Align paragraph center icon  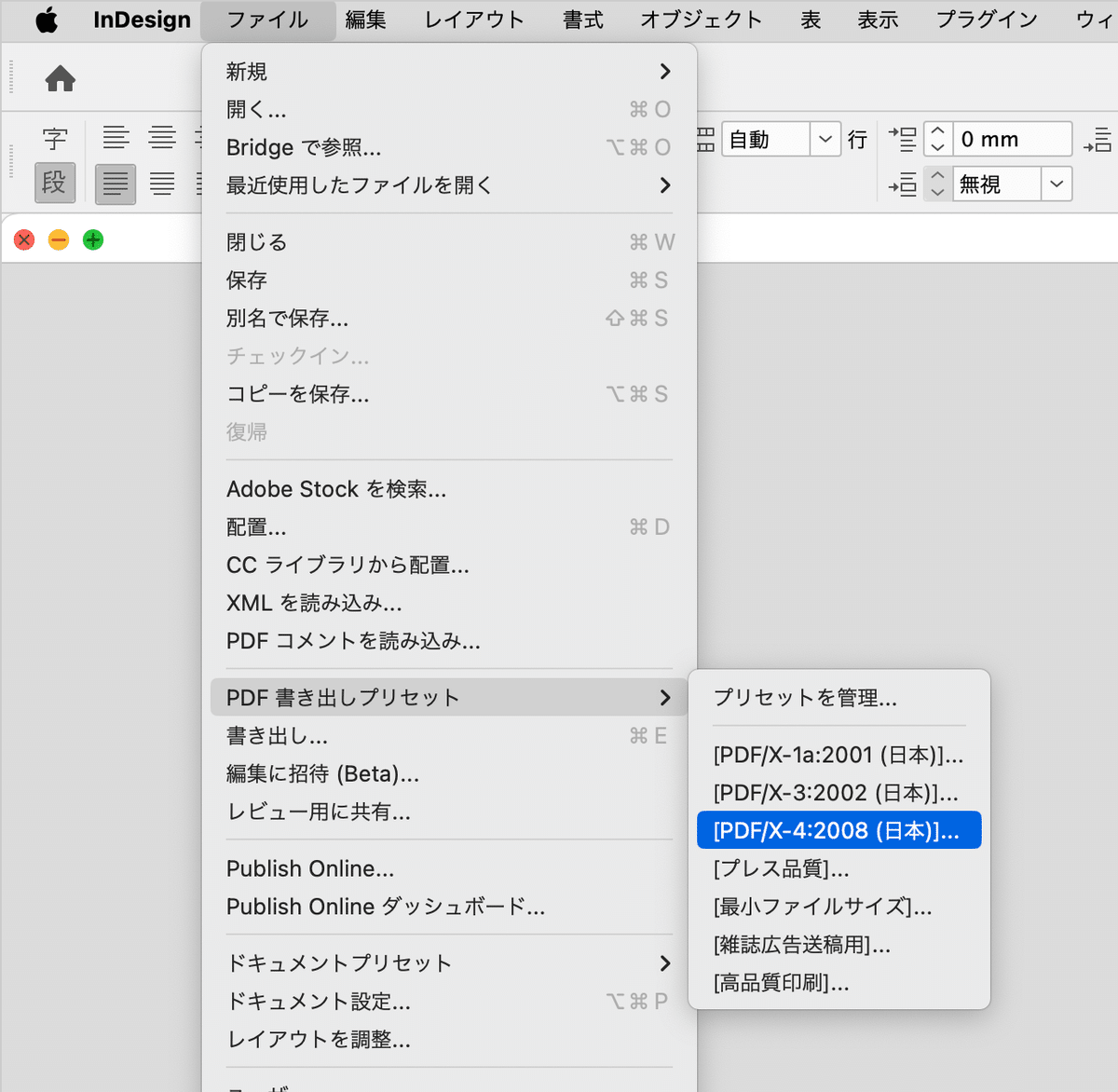pos(162,138)
